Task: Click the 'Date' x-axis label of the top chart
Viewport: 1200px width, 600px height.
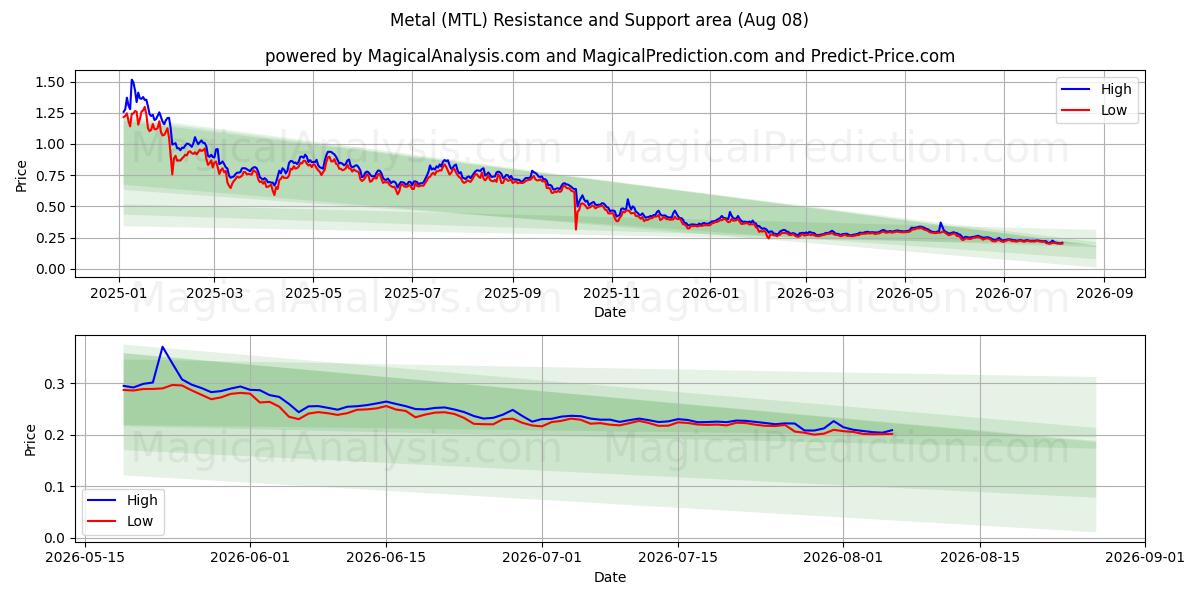Action: click(x=610, y=312)
